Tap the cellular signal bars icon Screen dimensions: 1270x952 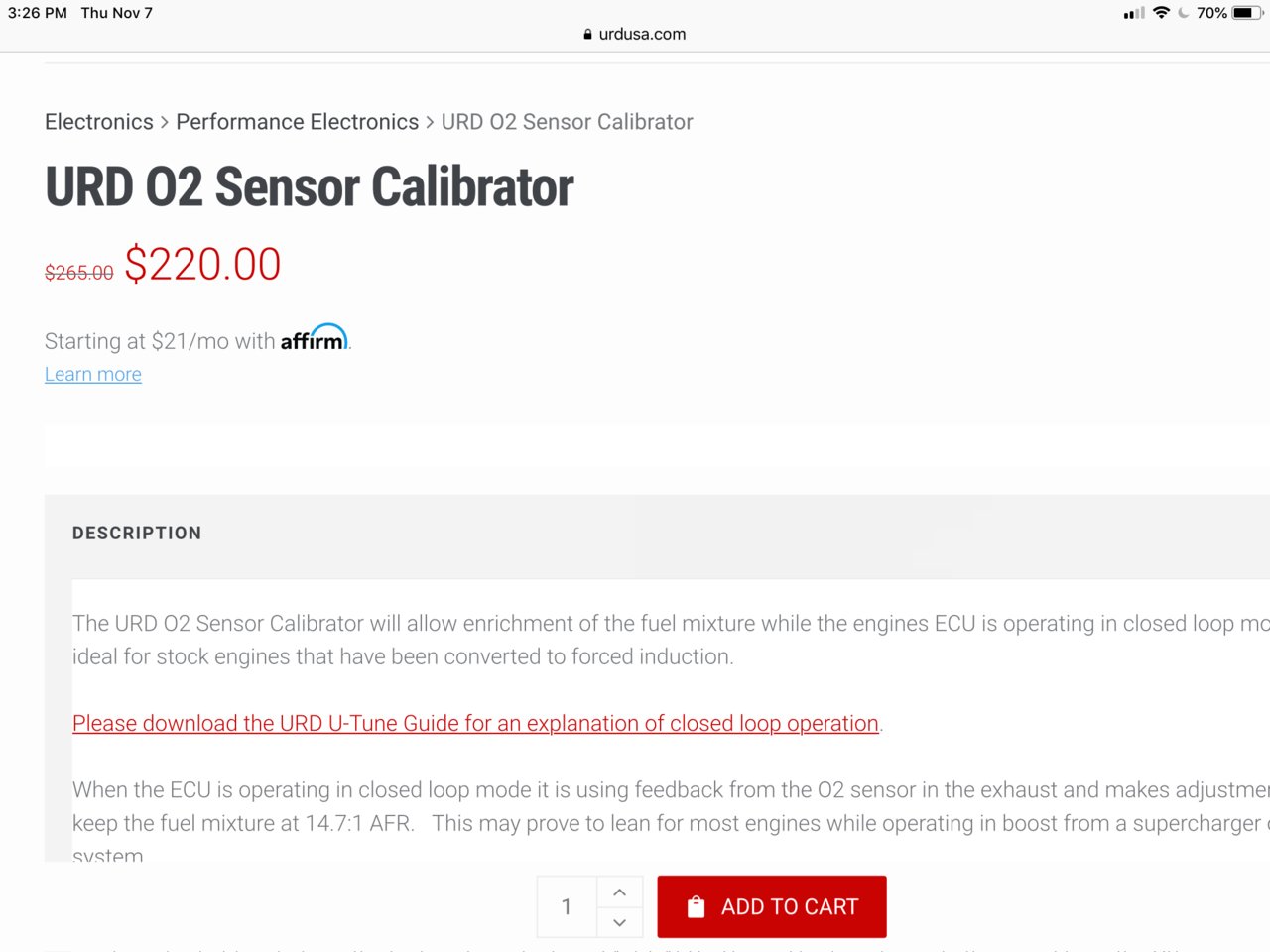click(x=1134, y=13)
